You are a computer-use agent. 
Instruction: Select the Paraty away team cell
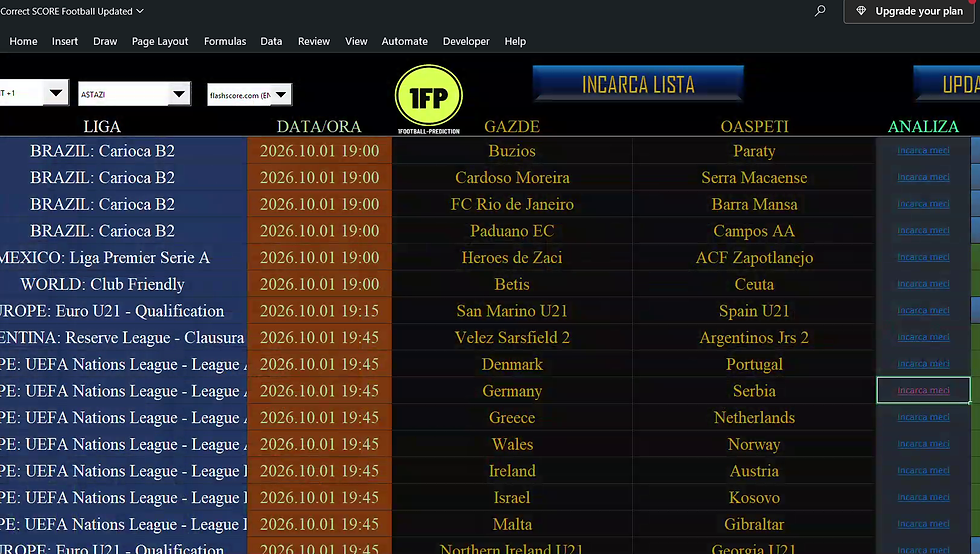pyautogui.click(x=754, y=151)
